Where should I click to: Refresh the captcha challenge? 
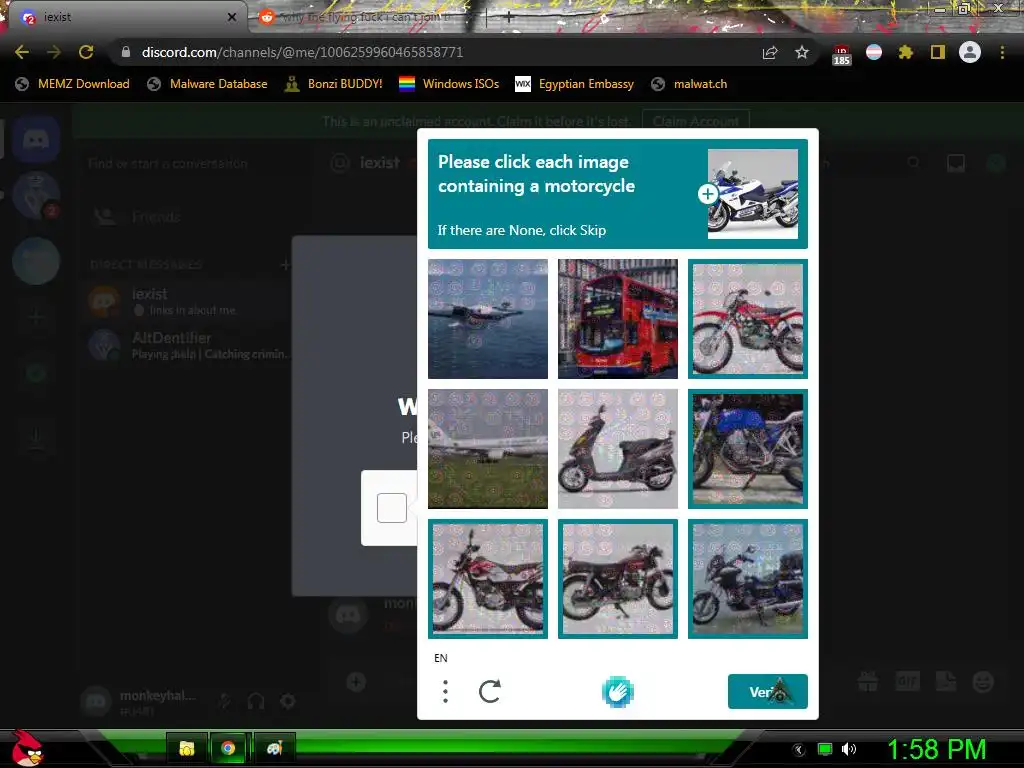[x=490, y=691]
